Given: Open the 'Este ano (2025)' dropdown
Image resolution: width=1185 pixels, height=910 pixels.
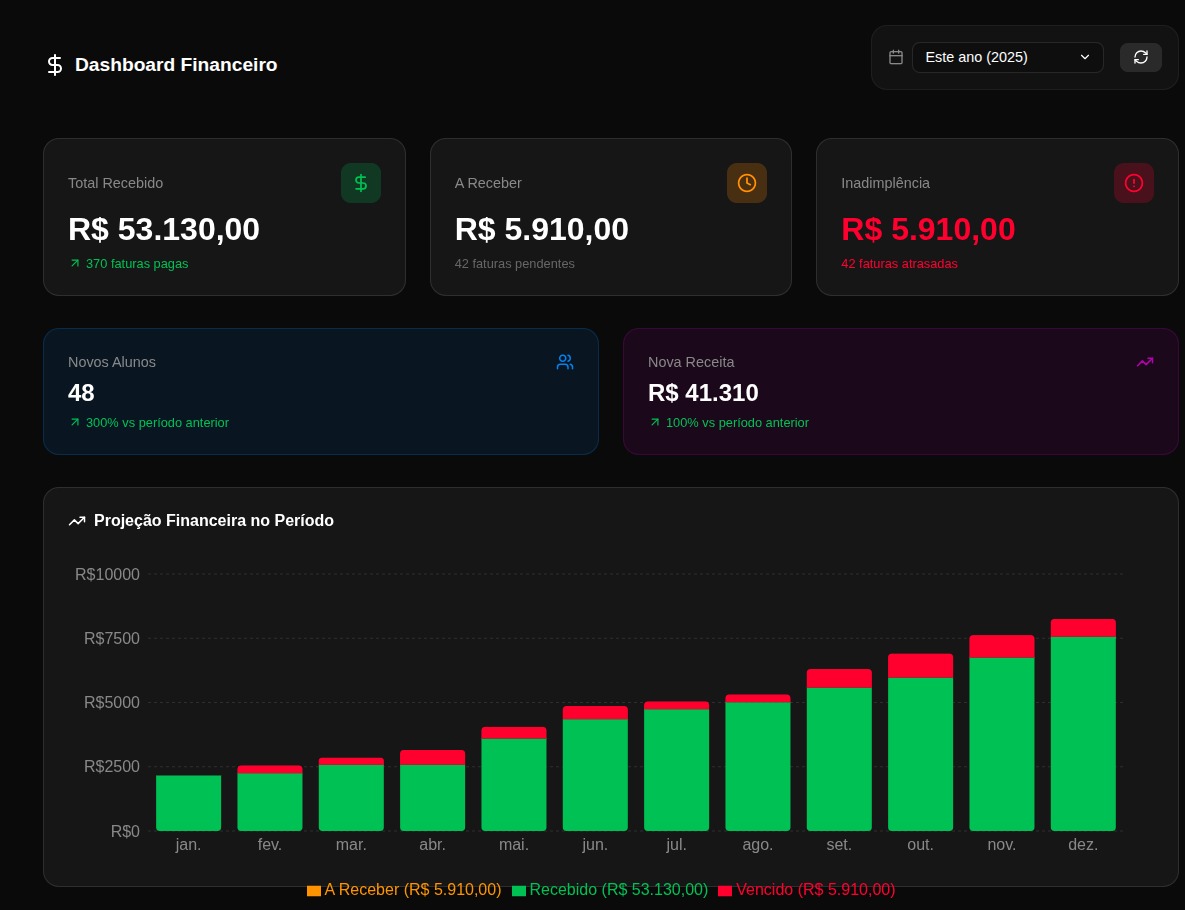Looking at the screenshot, I should [x=1007, y=57].
